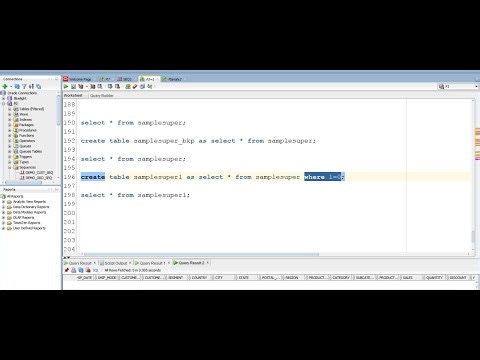Collapse the Sequences node

(10, 167)
